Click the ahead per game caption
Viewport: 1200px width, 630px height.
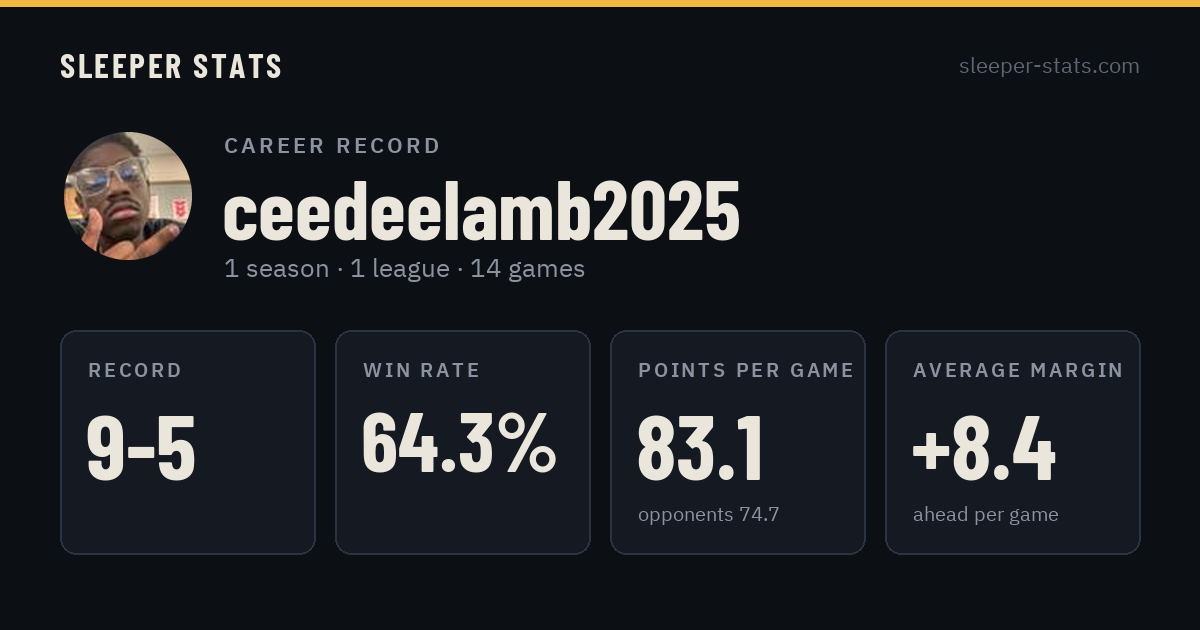[x=986, y=515]
